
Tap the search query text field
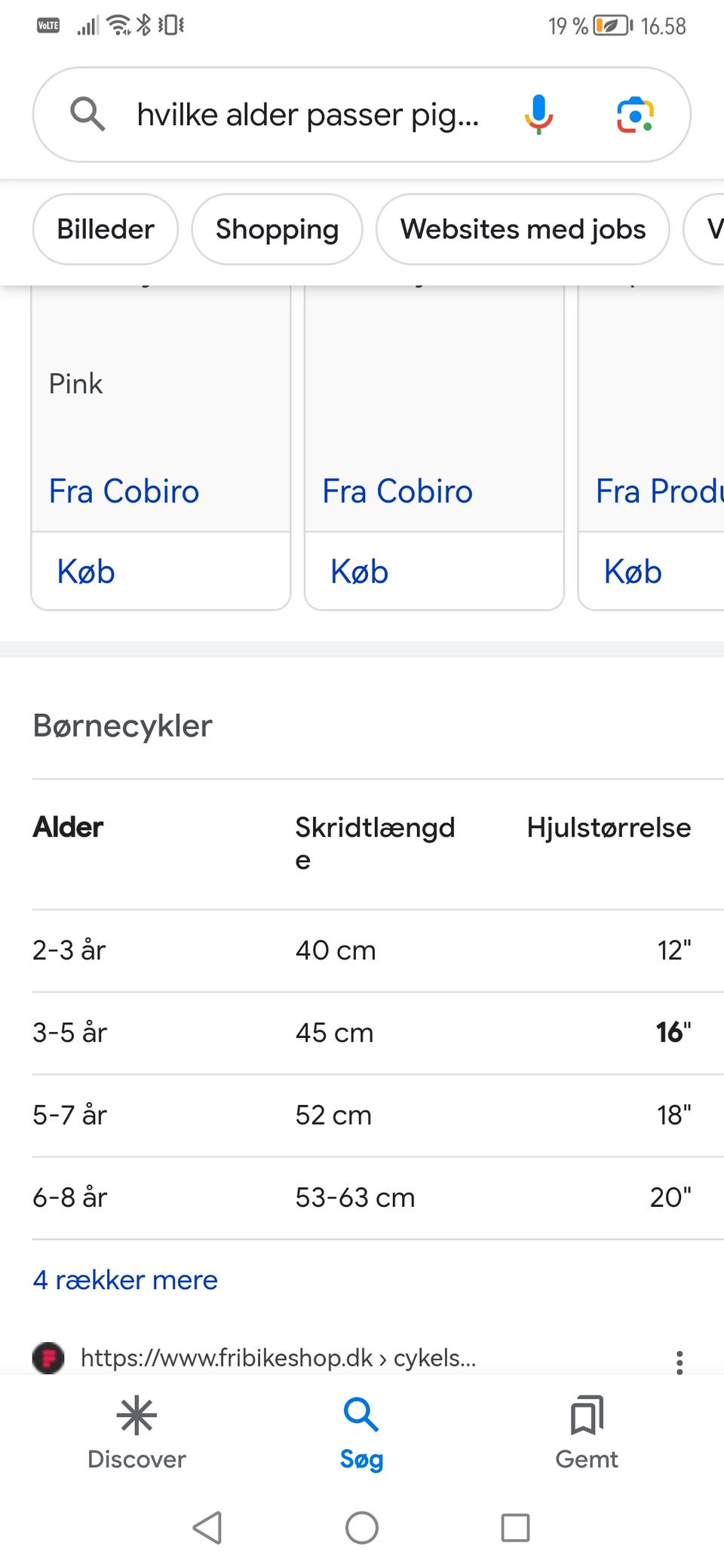click(308, 115)
